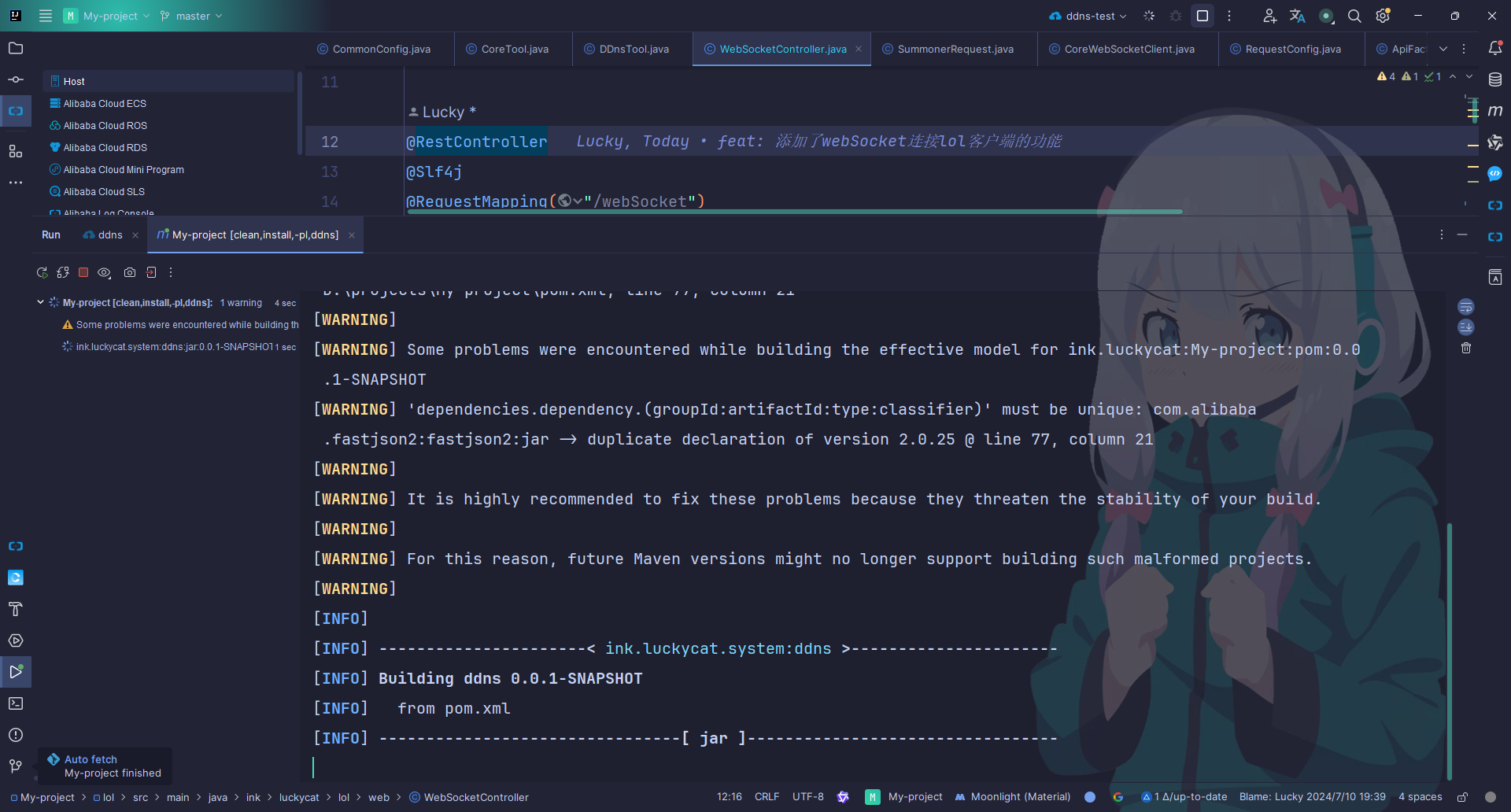1511x812 pixels.
Task: Click the Exit icon in Run toolbar
Action: pyautogui.click(x=151, y=272)
